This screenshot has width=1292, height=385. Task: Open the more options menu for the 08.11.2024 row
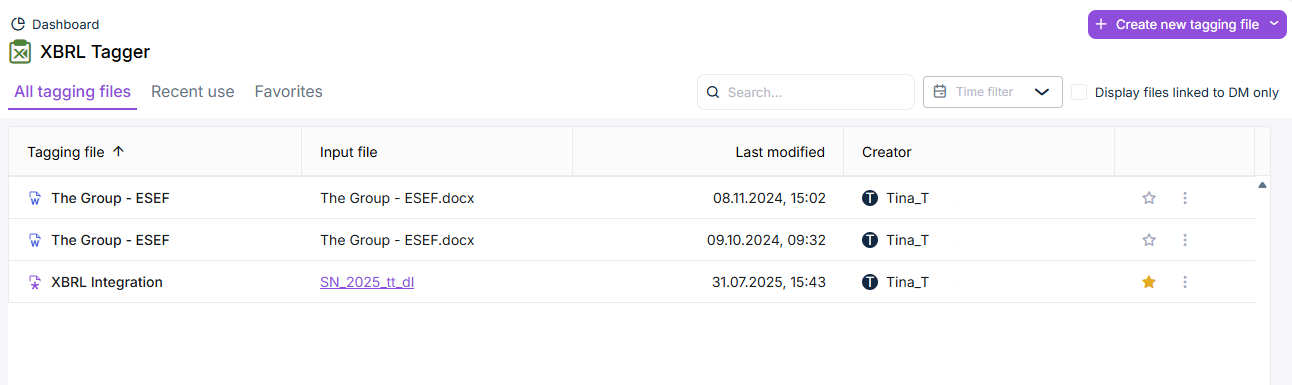[x=1185, y=198]
